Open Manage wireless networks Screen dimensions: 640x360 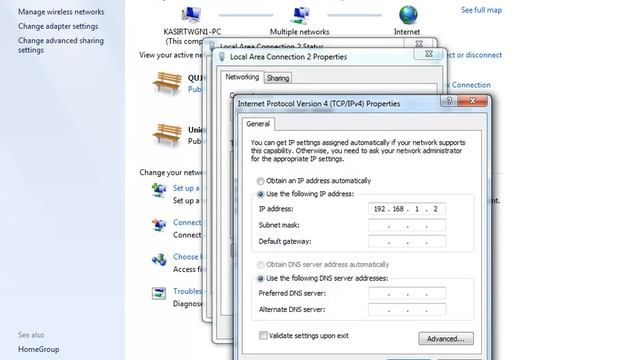coord(61,12)
